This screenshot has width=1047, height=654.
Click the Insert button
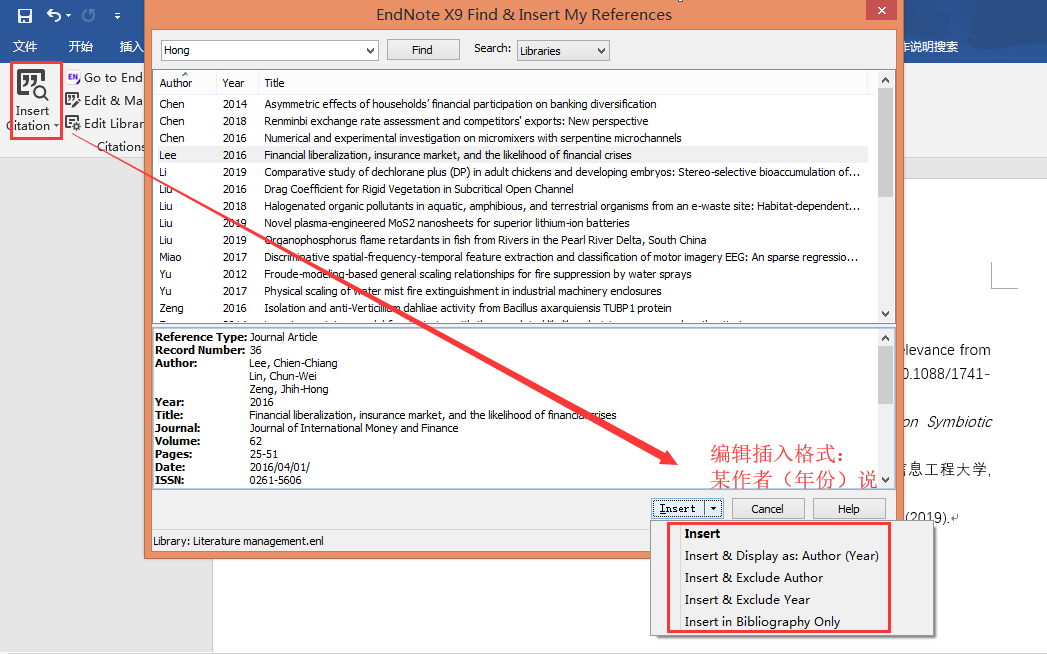tap(678, 509)
